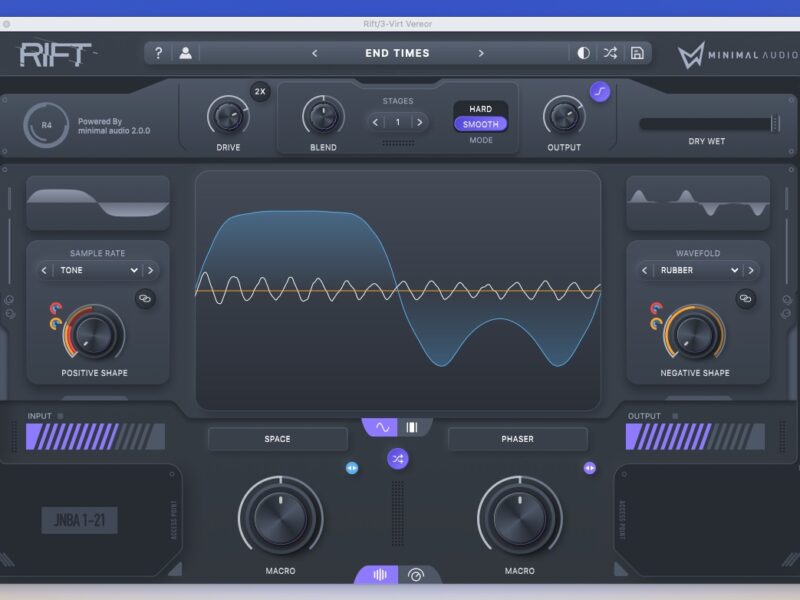
Task: Switch to the waveform sine view tab
Action: click(381, 427)
